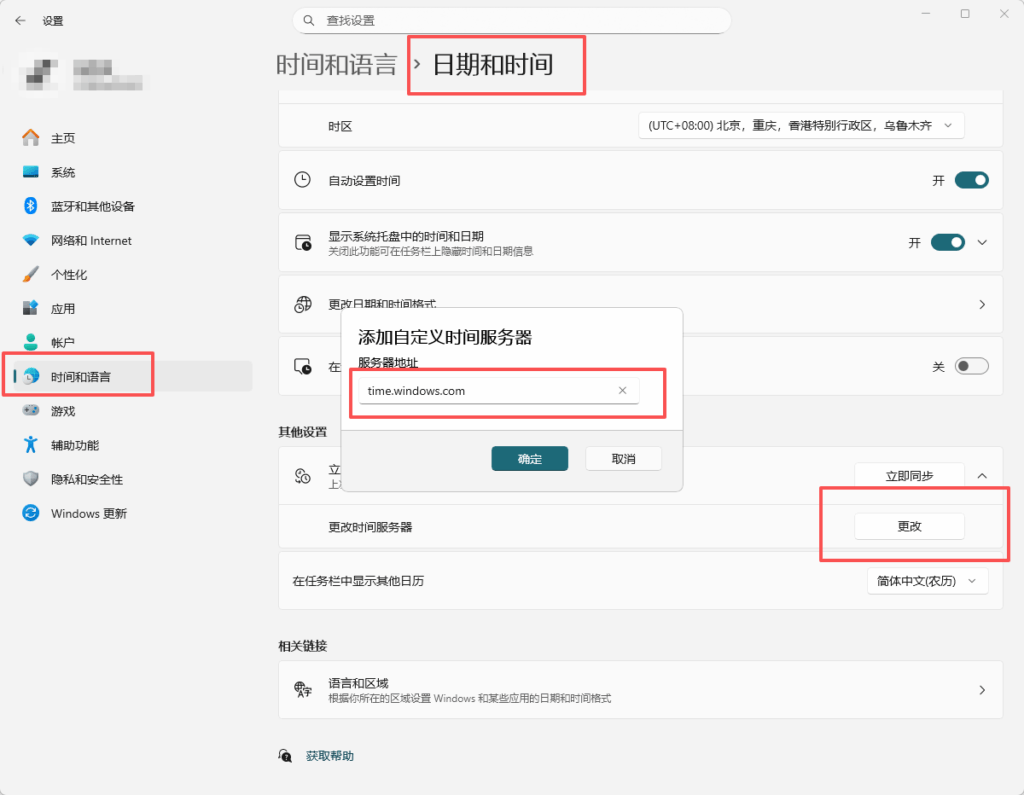The width and height of the screenshot is (1024, 795).
Task: Click the 服务器地址 text field
Action: tap(488, 391)
